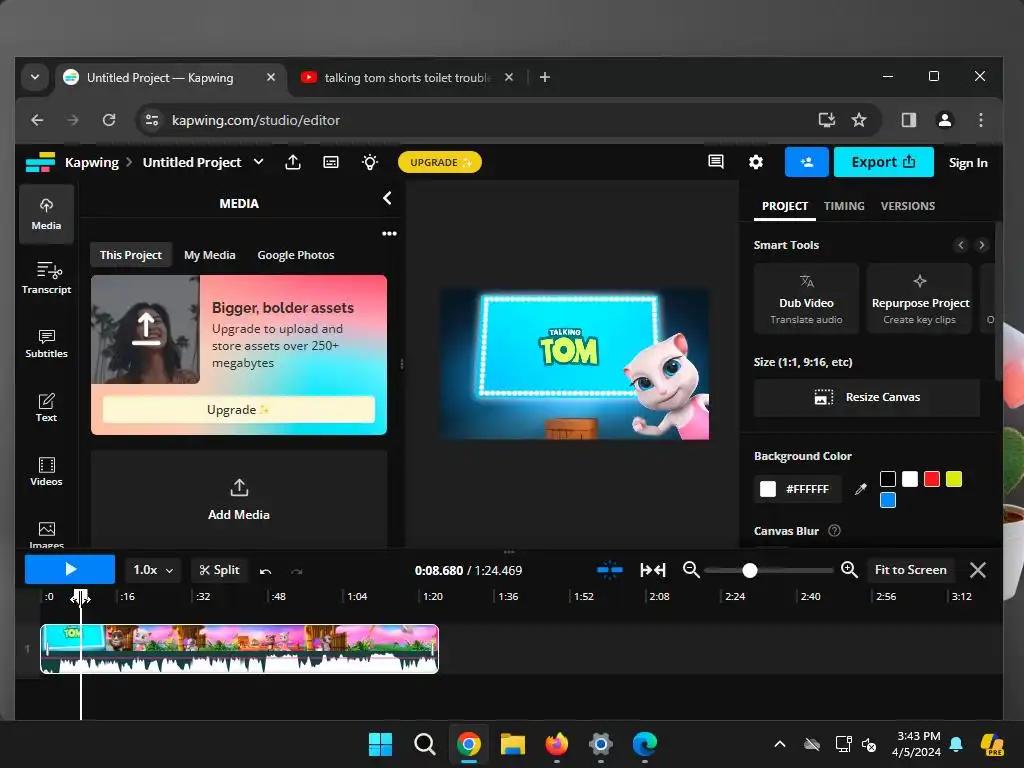Screen dimensions: 1024x768
Task: Go to previous Smart Tools with left chevron
Action: click(x=960, y=245)
